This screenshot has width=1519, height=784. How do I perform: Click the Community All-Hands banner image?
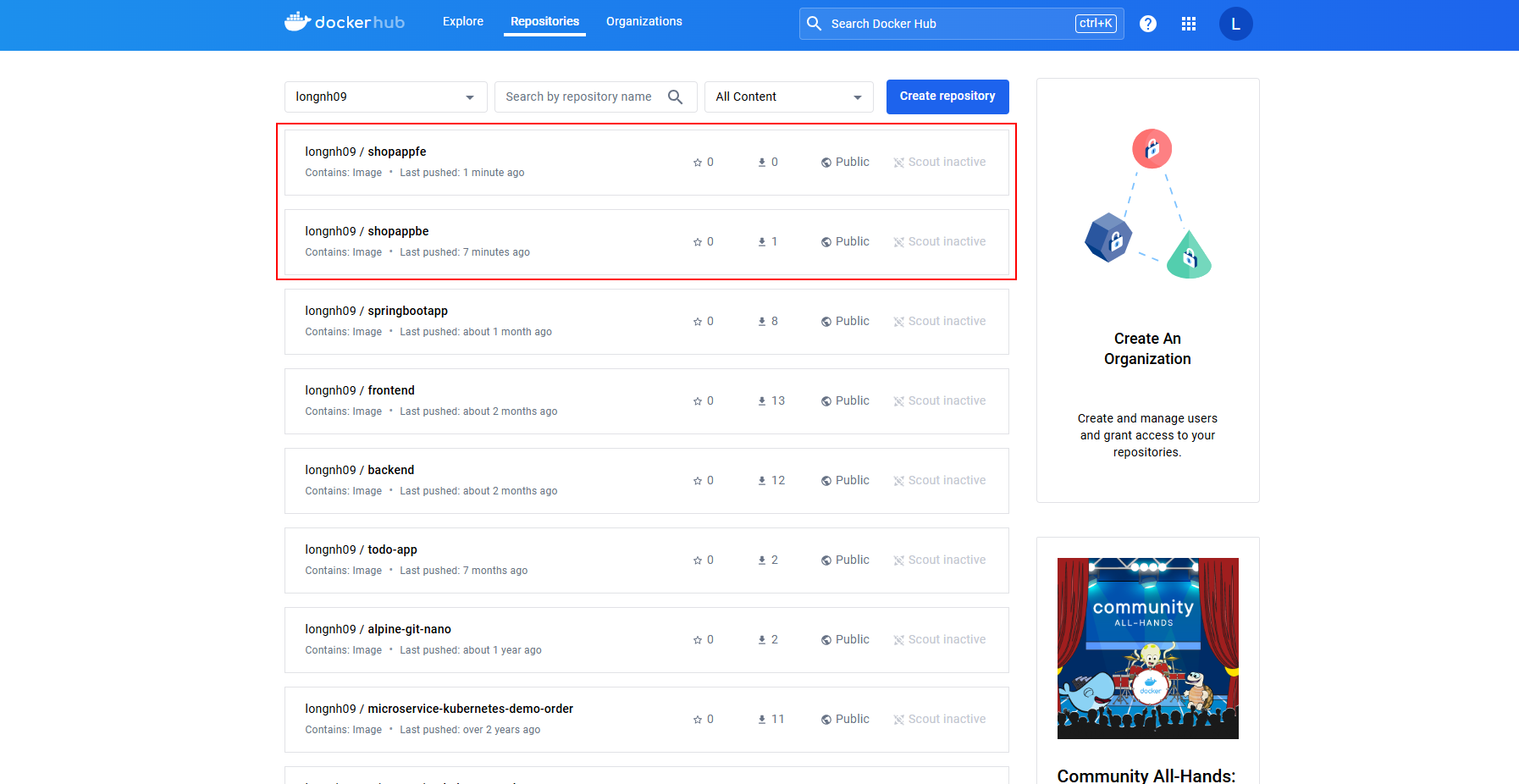1148,649
